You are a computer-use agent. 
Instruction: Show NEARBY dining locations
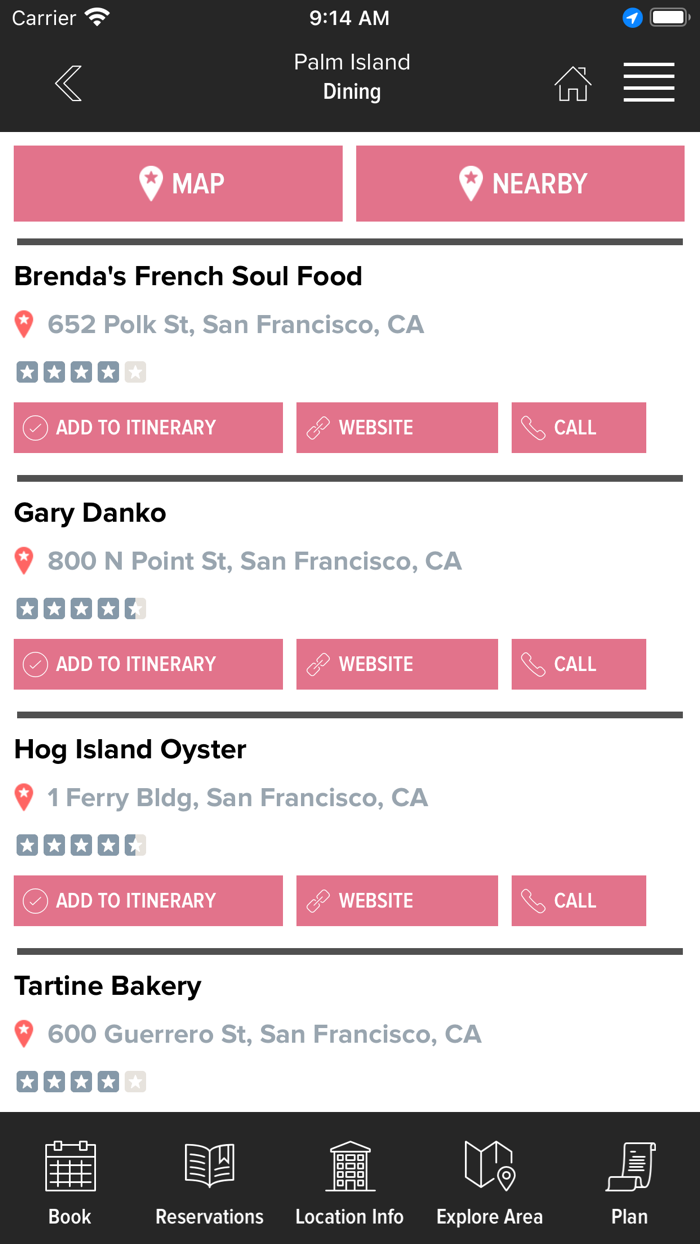click(x=520, y=184)
